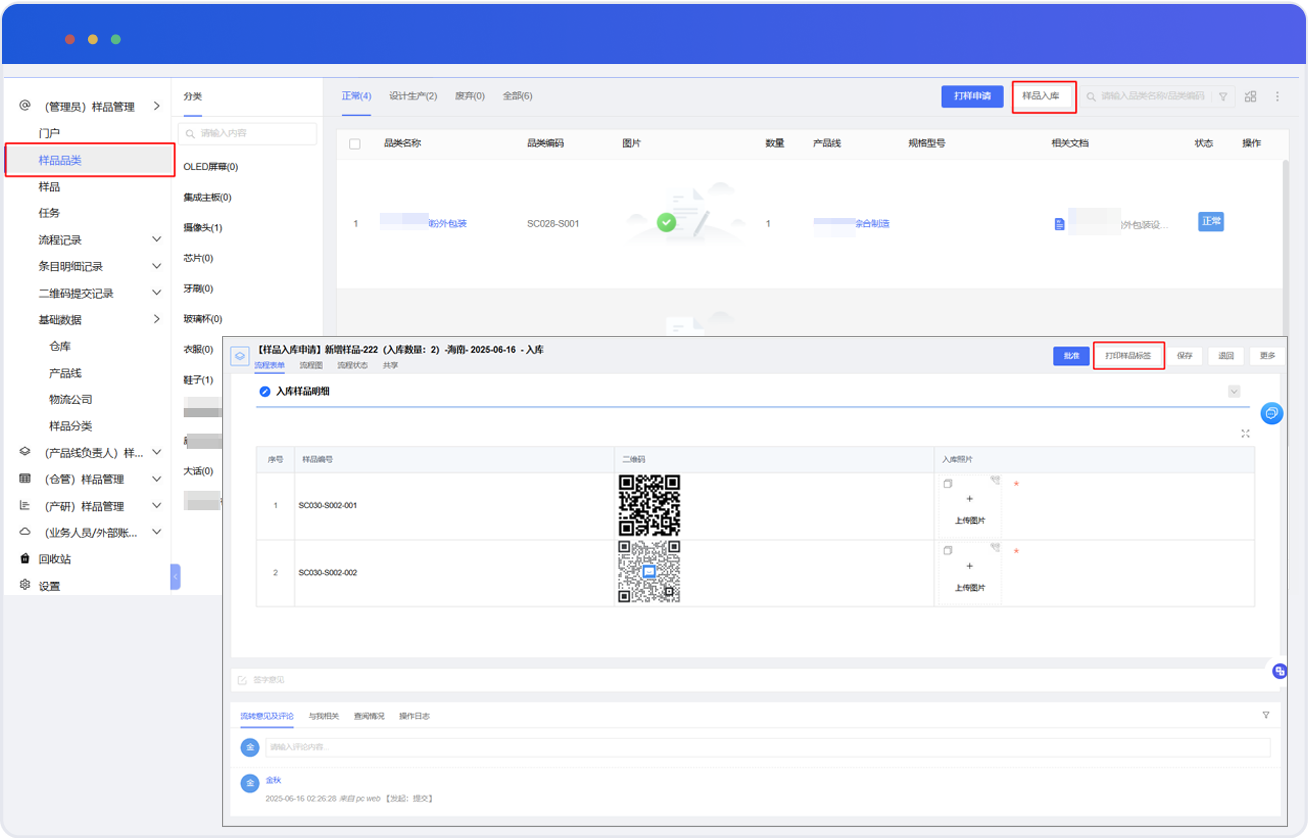
Task: Collapse the sidebar with the blue handle
Action: coord(176,577)
